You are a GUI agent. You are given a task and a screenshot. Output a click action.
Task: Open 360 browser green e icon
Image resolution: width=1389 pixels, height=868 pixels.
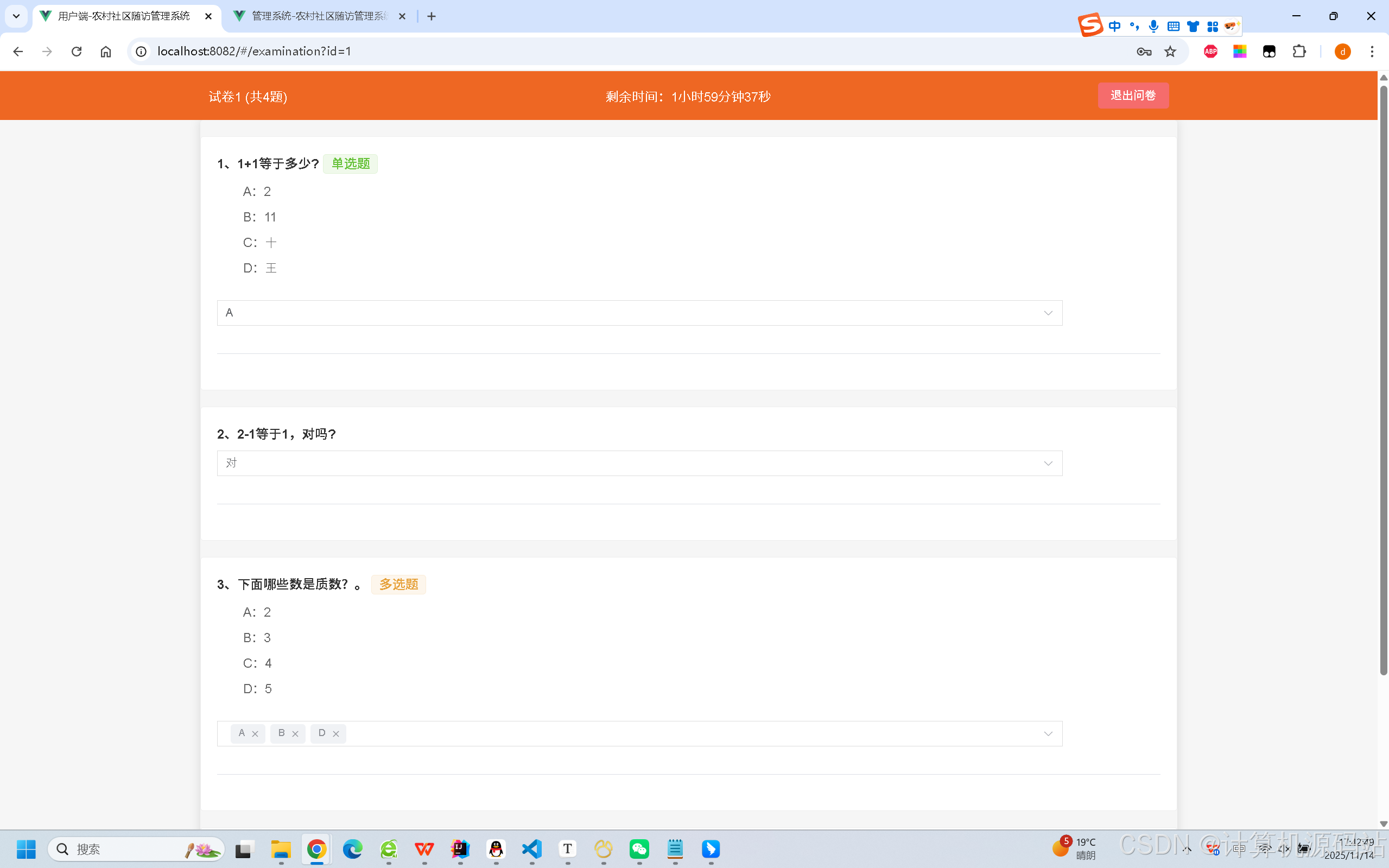click(x=389, y=849)
